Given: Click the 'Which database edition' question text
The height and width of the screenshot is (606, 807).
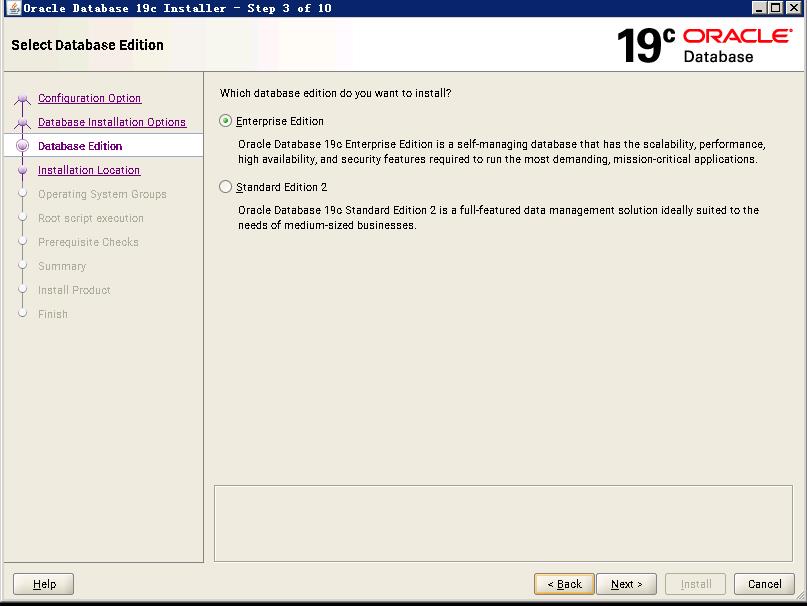Looking at the screenshot, I should 335,93.
